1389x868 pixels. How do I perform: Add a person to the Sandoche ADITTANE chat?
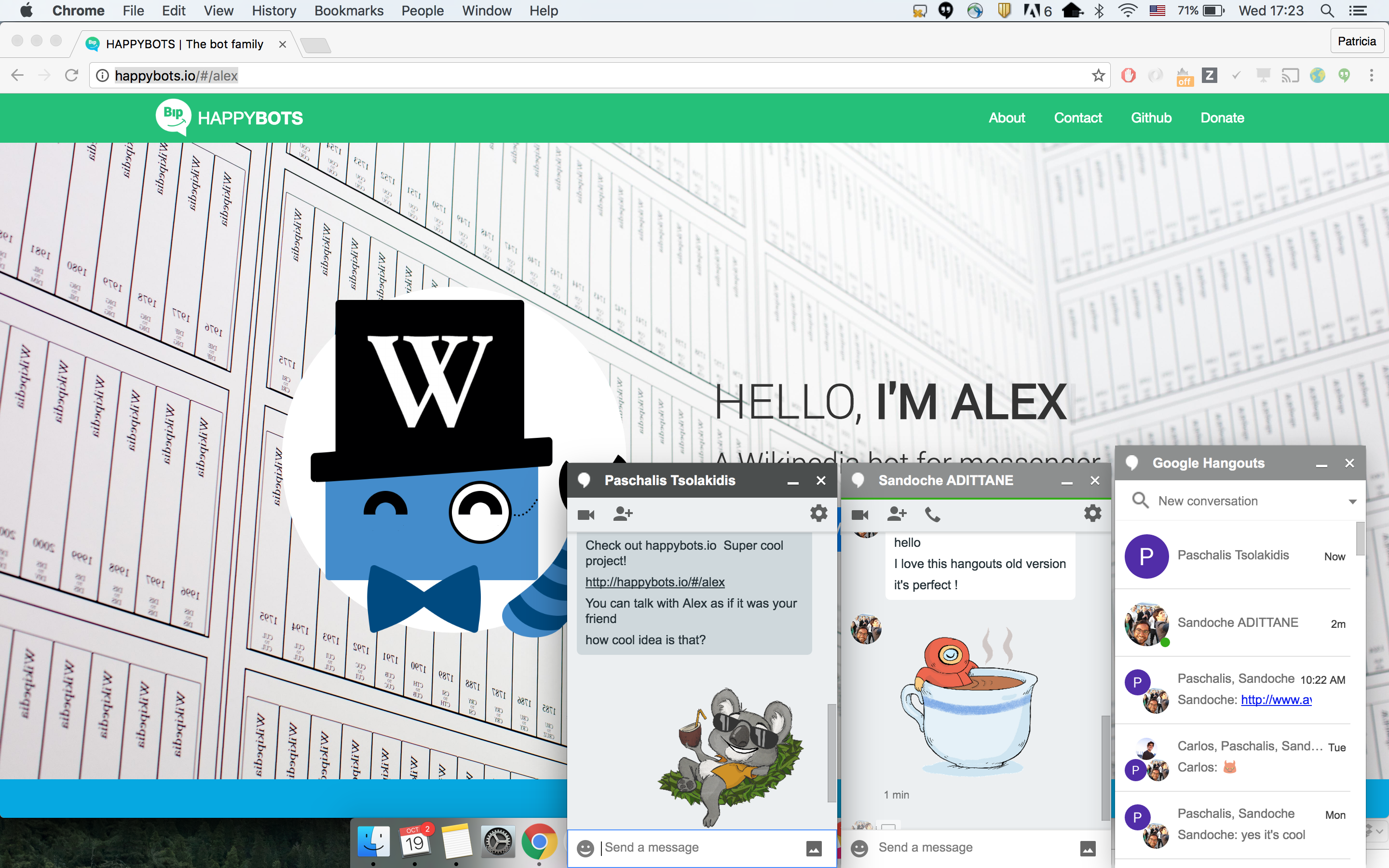click(x=896, y=515)
